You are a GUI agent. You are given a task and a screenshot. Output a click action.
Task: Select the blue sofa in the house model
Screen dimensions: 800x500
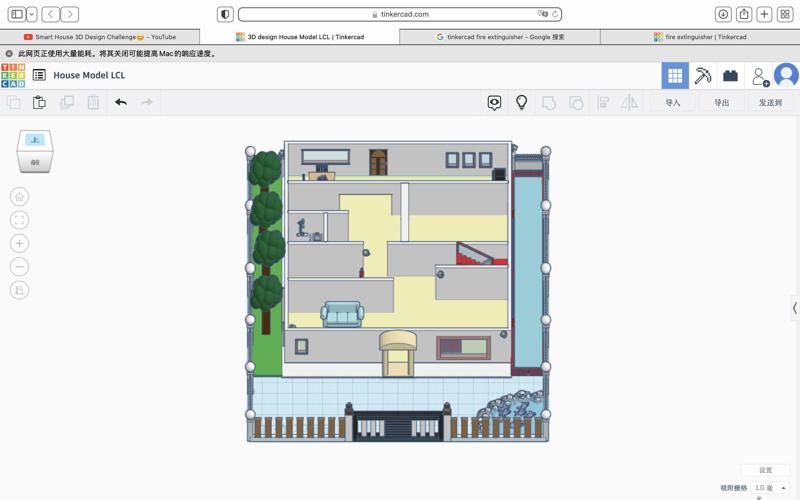point(342,313)
